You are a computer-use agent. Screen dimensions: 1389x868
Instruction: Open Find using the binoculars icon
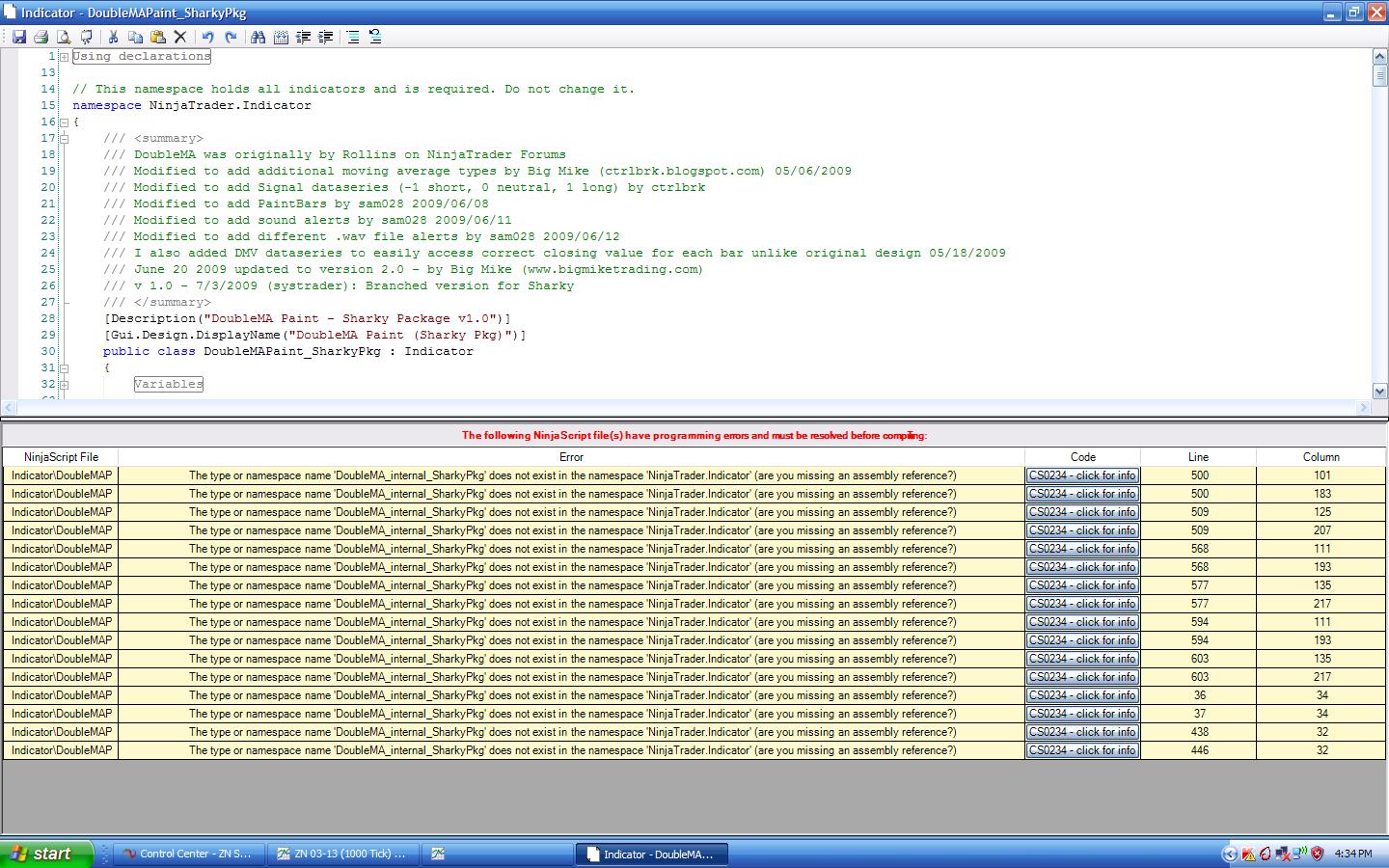(x=258, y=37)
